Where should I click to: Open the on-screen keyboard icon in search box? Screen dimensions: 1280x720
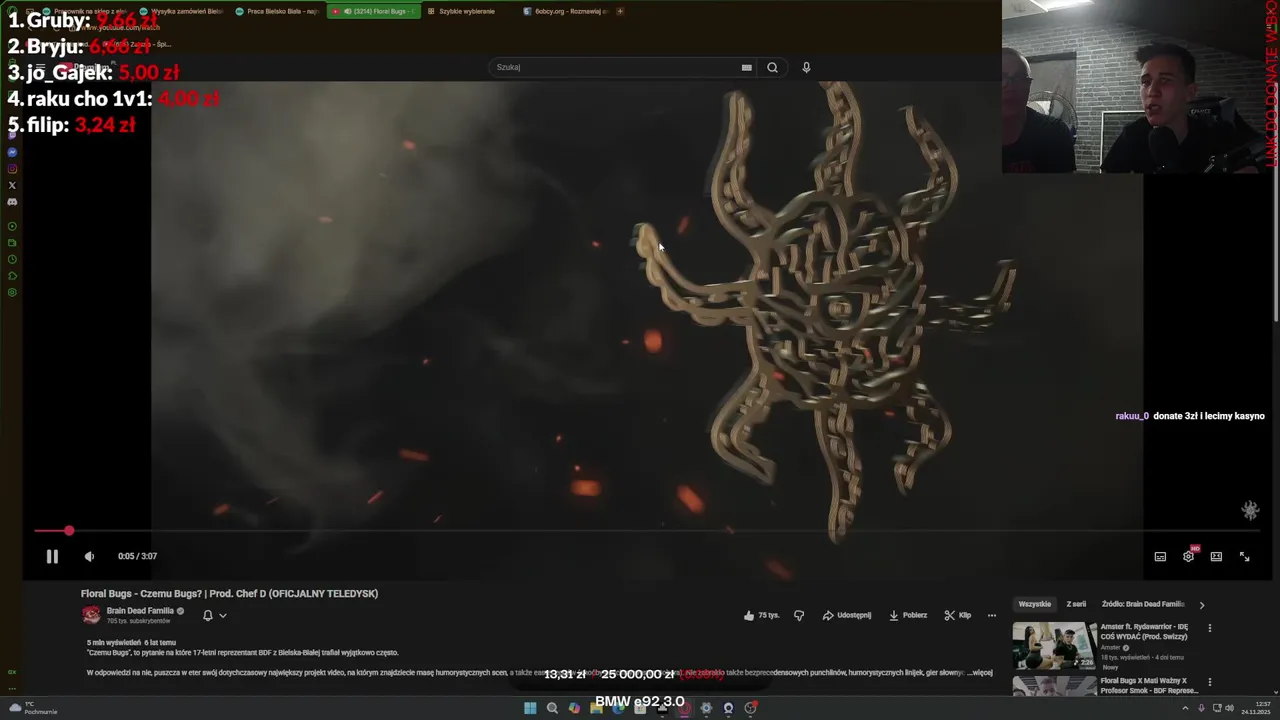point(746,67)
